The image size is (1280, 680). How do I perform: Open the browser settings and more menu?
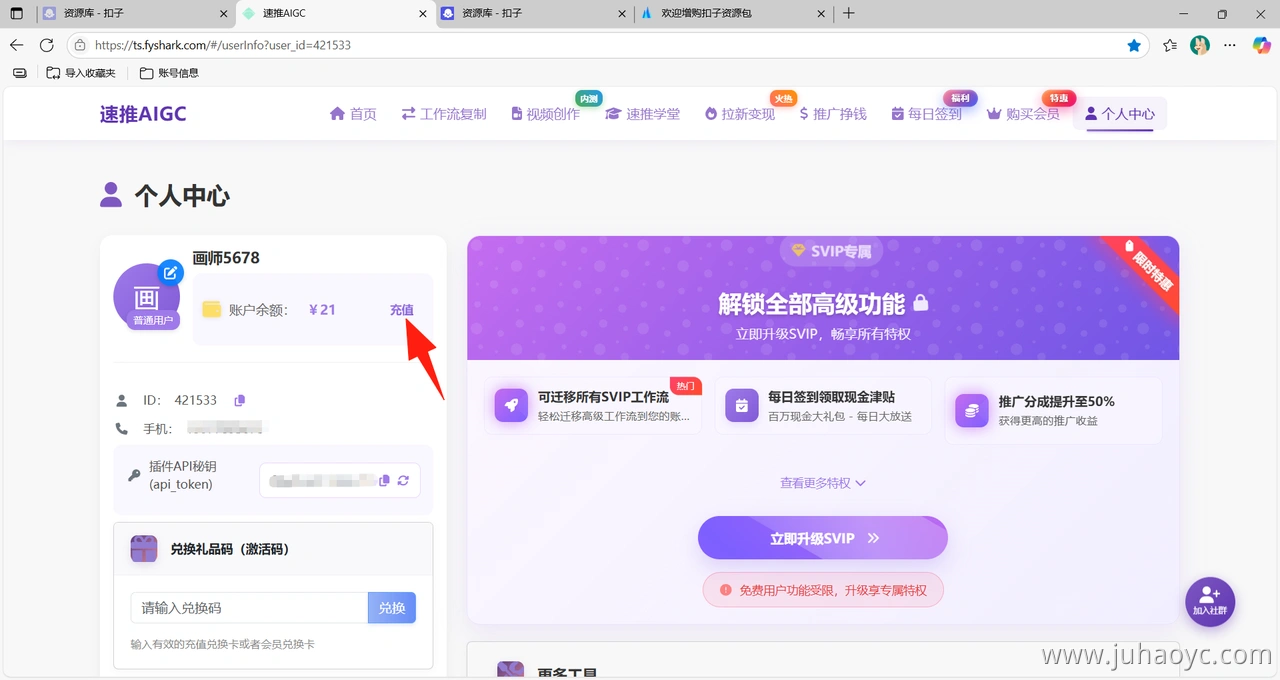click(x=1231, y=45)
